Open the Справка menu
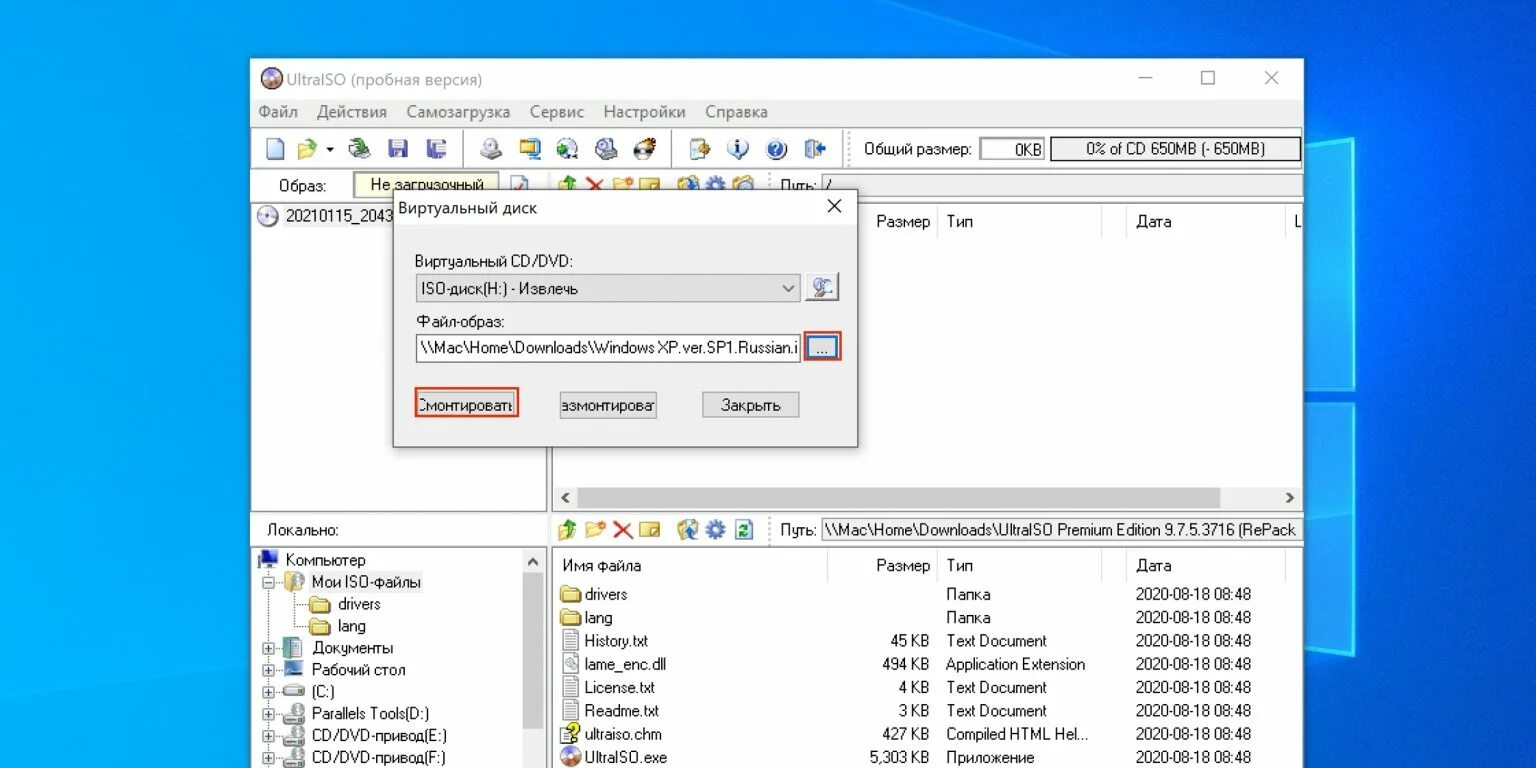This screenshot has width=1536, height=768. (x=736, y=112)
